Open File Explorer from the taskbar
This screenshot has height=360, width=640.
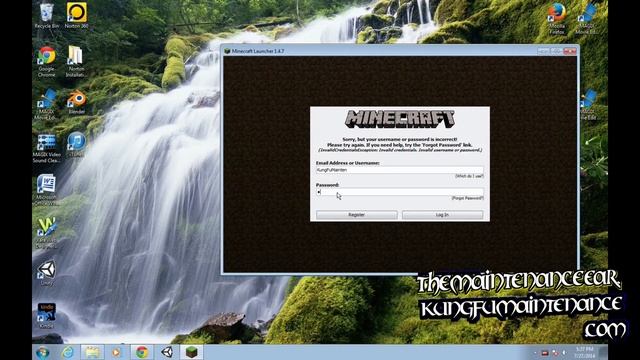tap(92, 352)
